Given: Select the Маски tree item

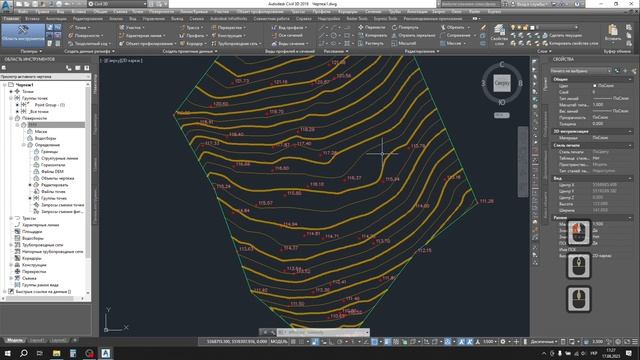Looking at the screenshot, I should tap(41, 131).
